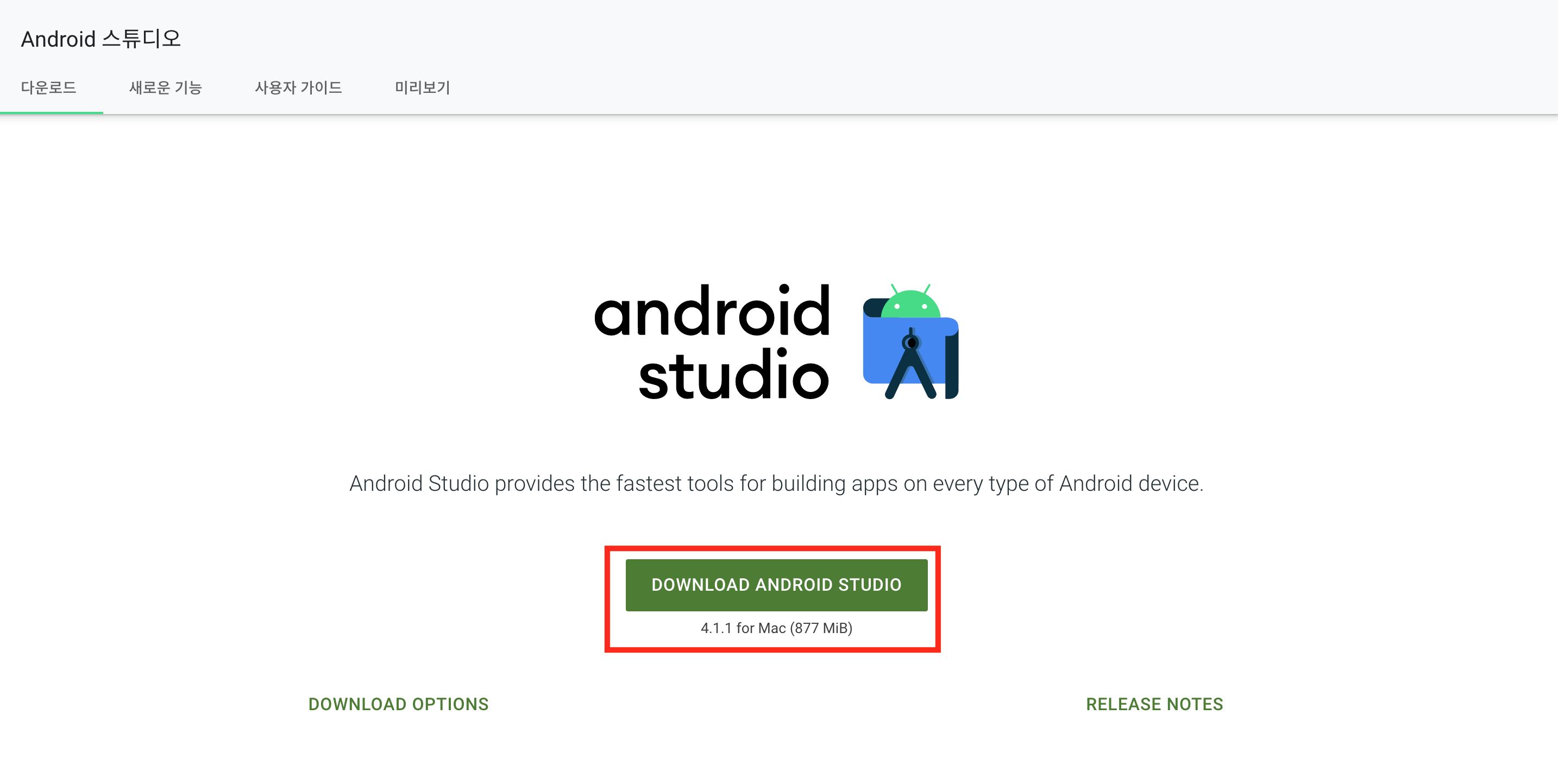Go to the 사용자 가이드 tab

click(298, 87)
